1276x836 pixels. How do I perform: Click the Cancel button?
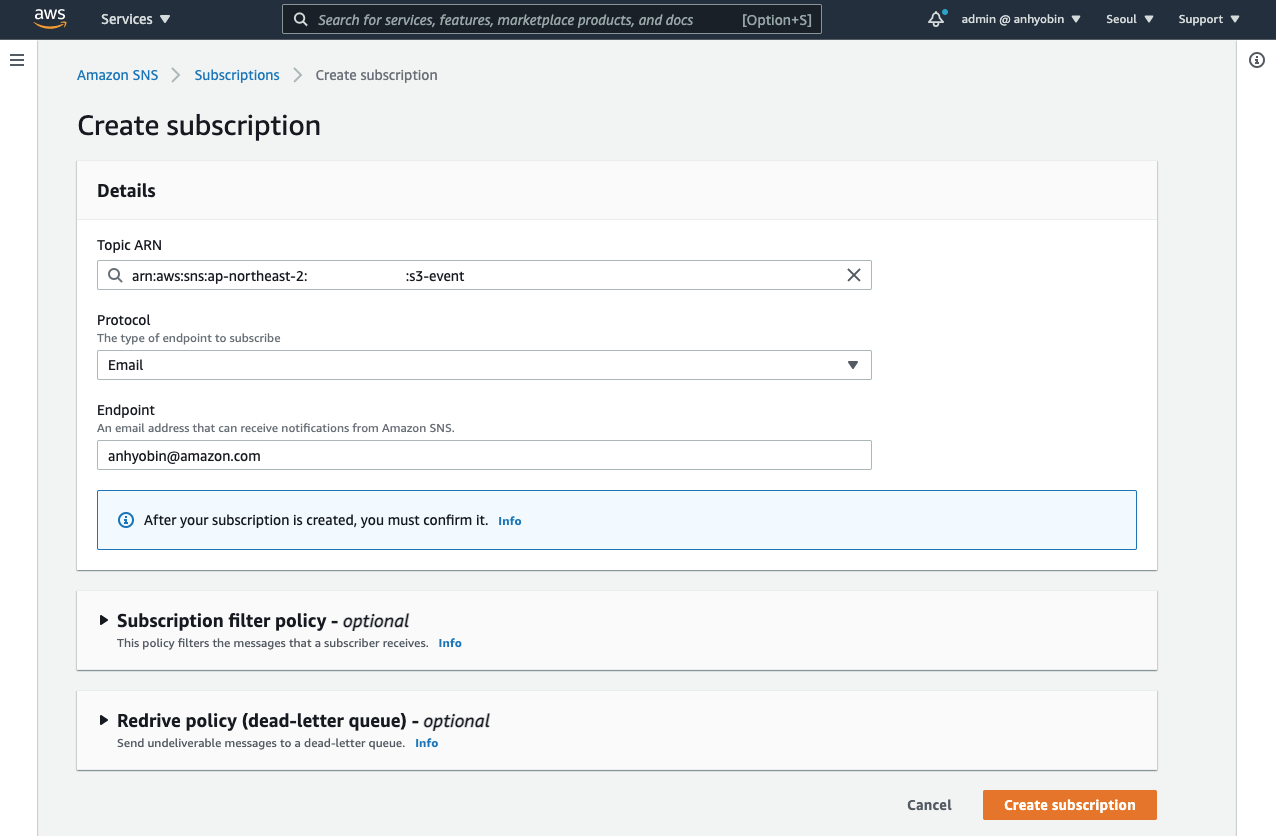tap(929, 805)
